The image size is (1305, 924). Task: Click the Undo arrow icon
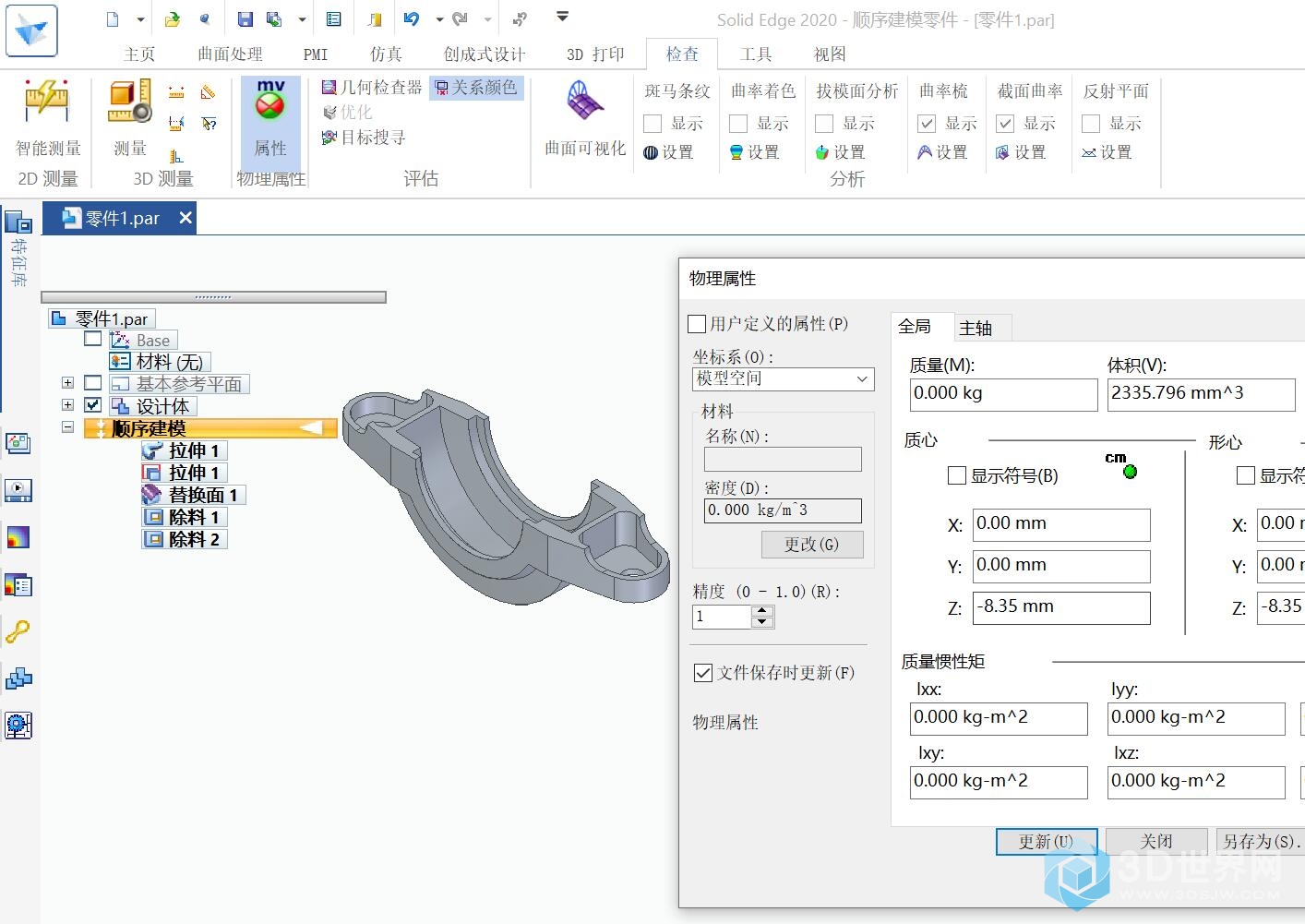point(412,18)
